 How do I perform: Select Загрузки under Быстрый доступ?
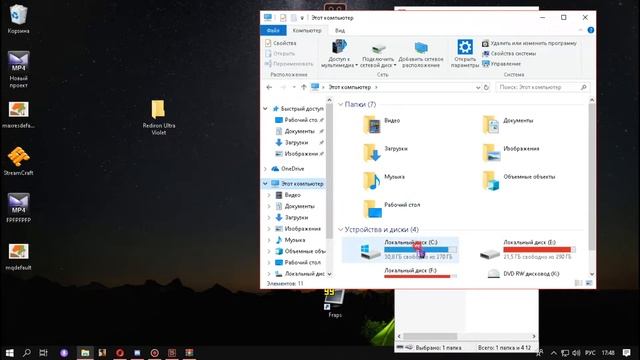pos(296,142)
